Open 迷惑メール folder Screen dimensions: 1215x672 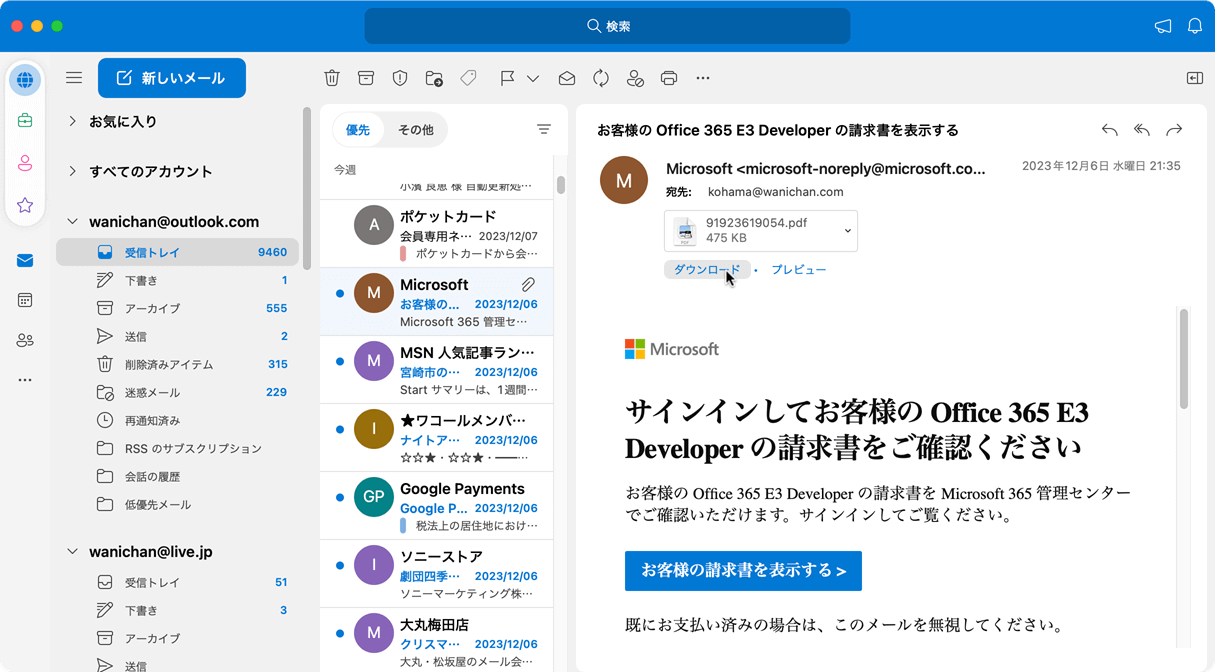click(176, 393)
